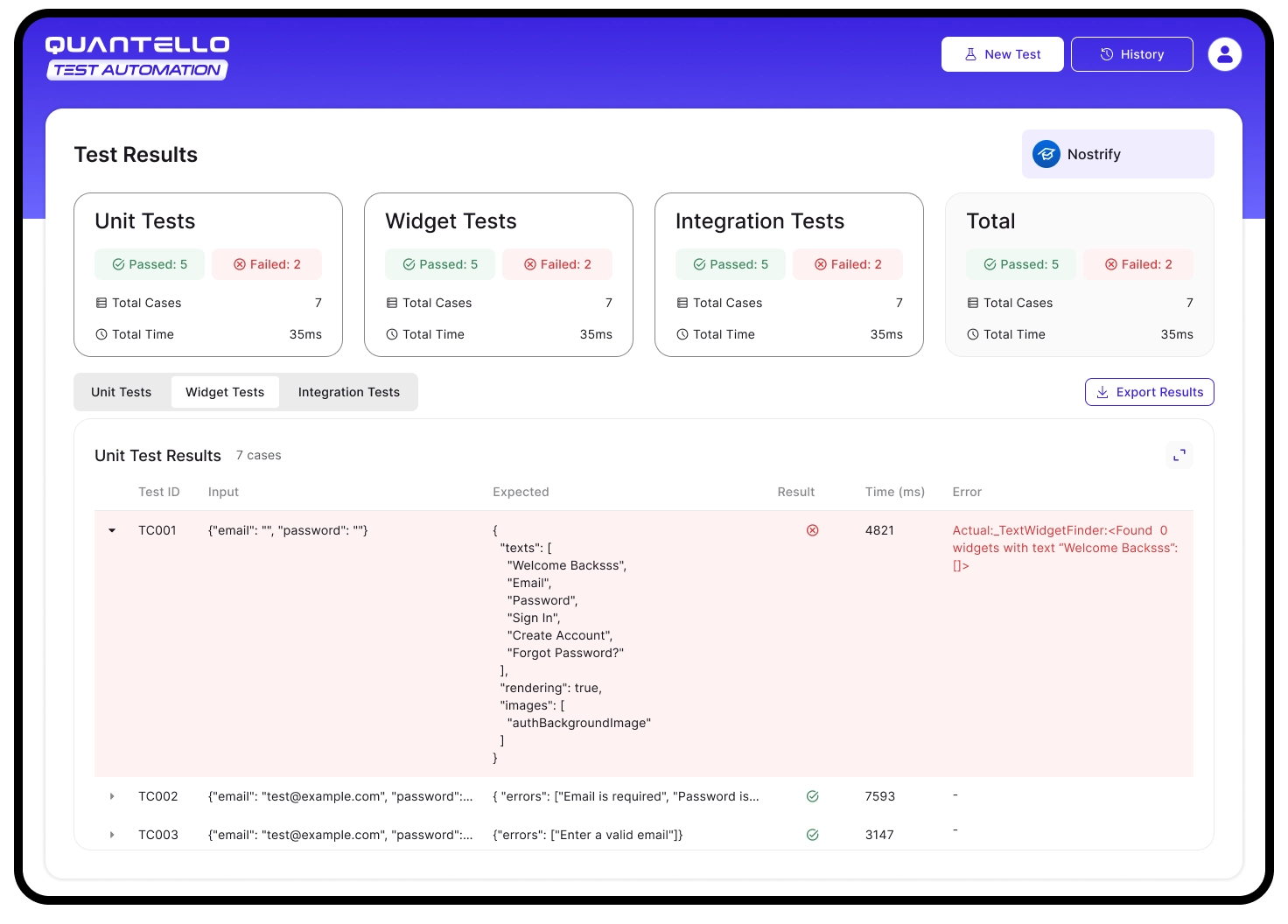Image resolution: width=1288 pixels, height=924 pixels.
Task: Click Total Cases list icon in Unit Tests card
Action: tap(101, 303)
